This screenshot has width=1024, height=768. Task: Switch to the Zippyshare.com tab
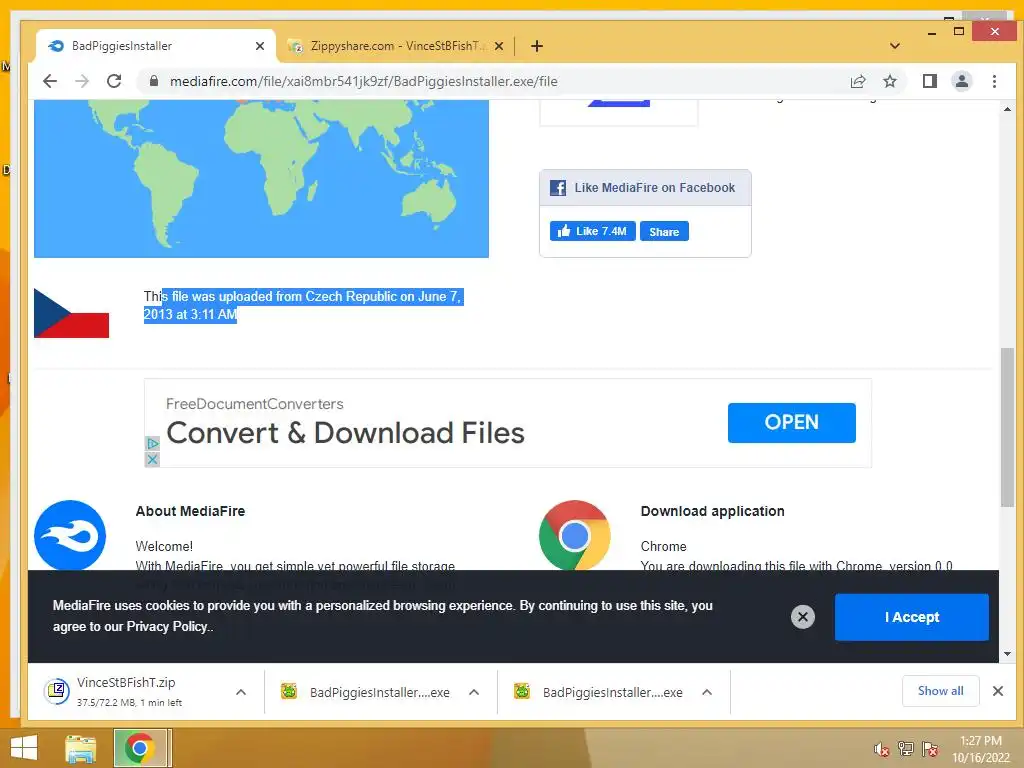[x=395, y=46]
